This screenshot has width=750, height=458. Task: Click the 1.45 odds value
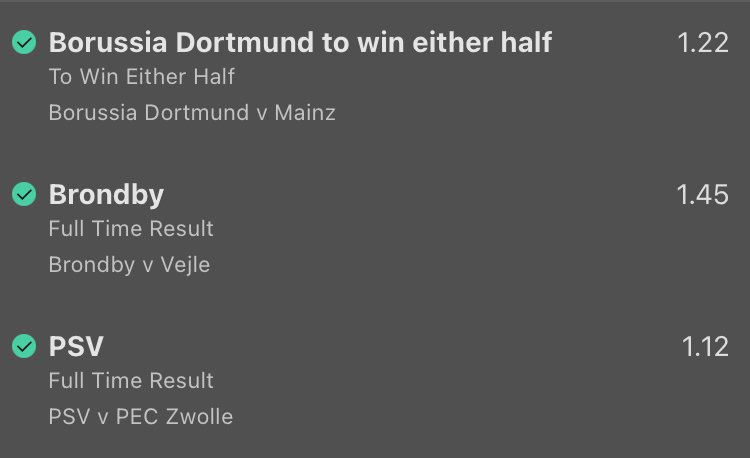click(x=702, y=195)
